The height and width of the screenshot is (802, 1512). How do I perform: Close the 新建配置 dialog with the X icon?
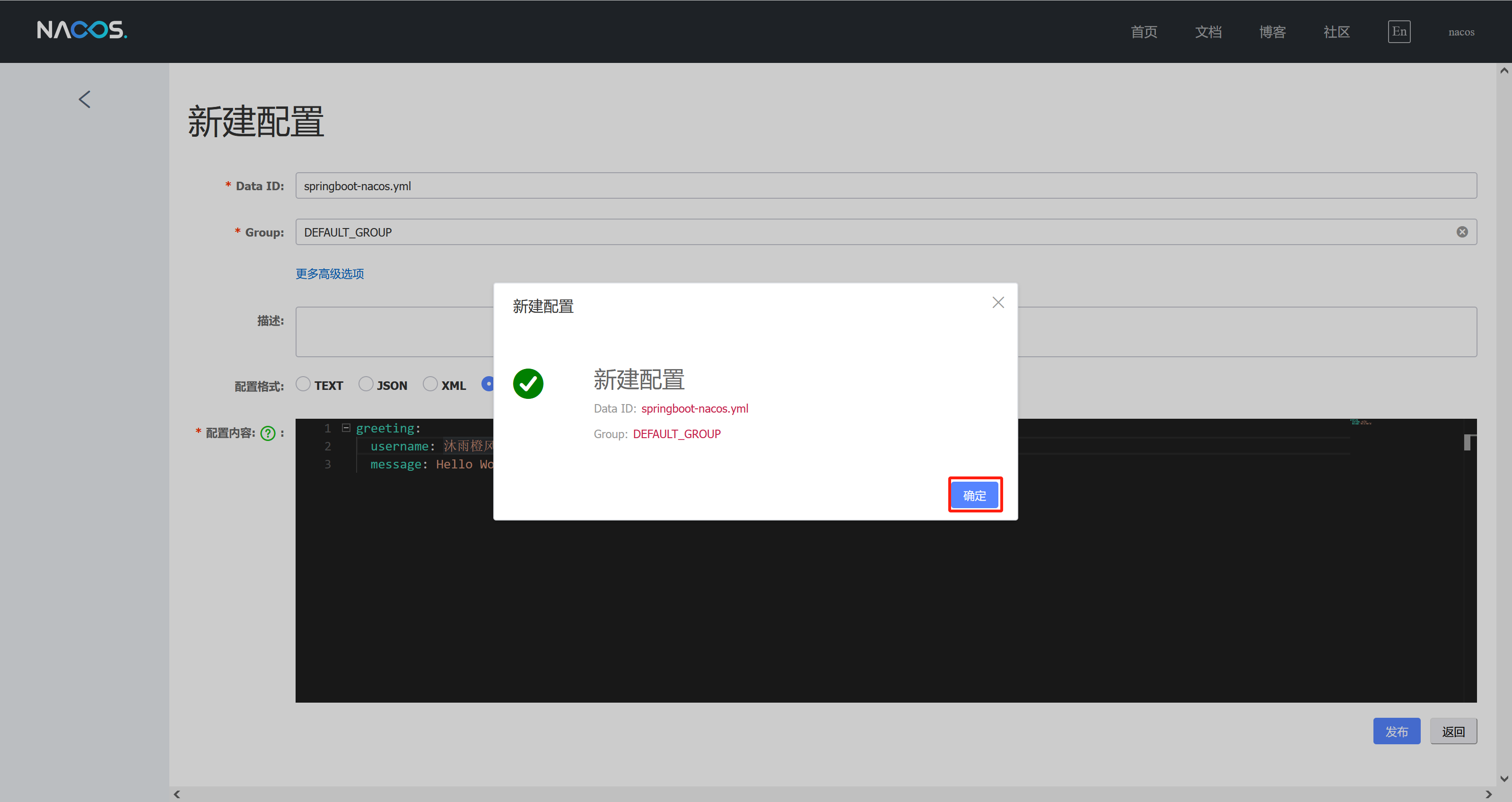pos(998,302)
